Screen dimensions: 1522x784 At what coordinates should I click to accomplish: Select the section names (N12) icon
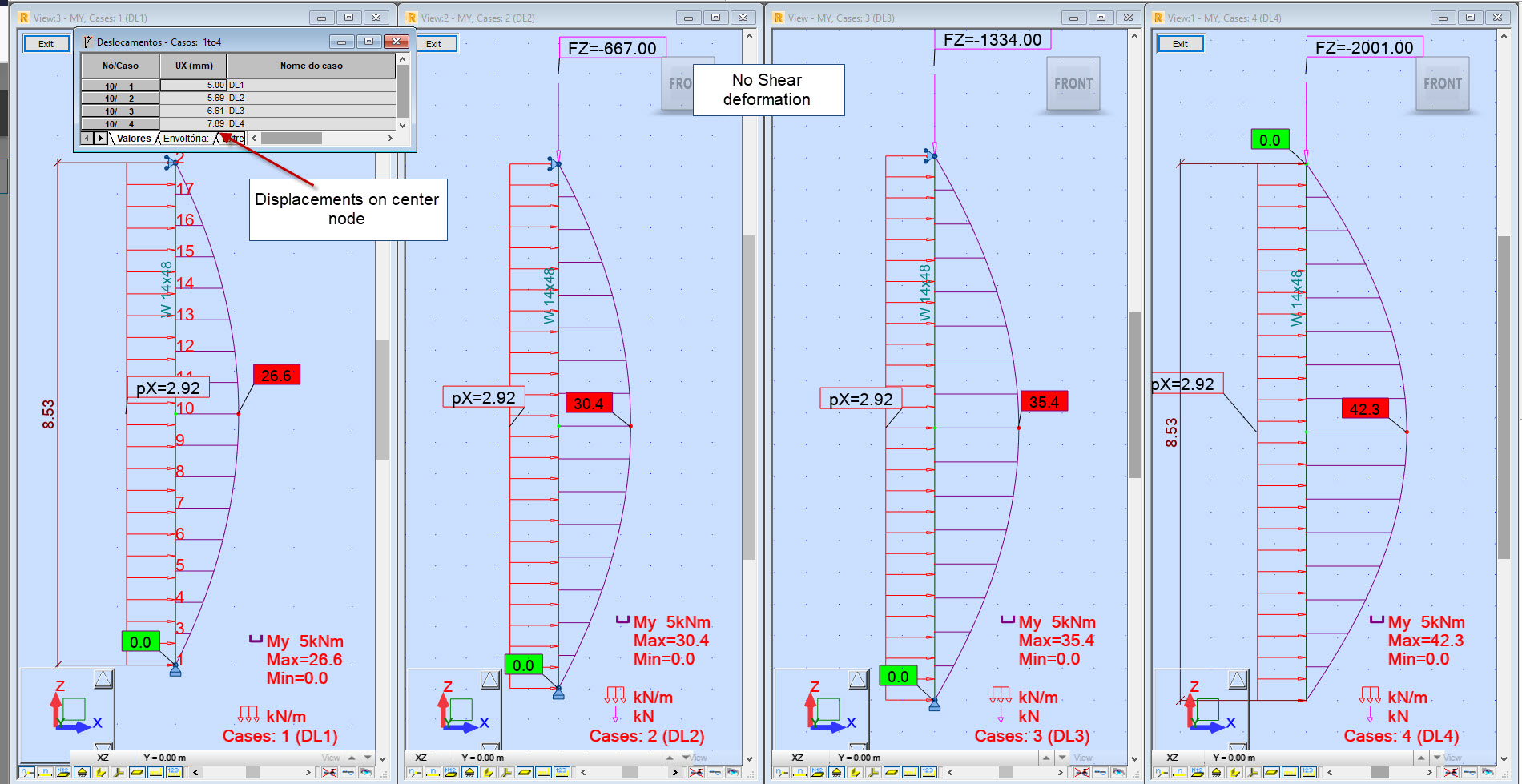[x=62, y=774]
